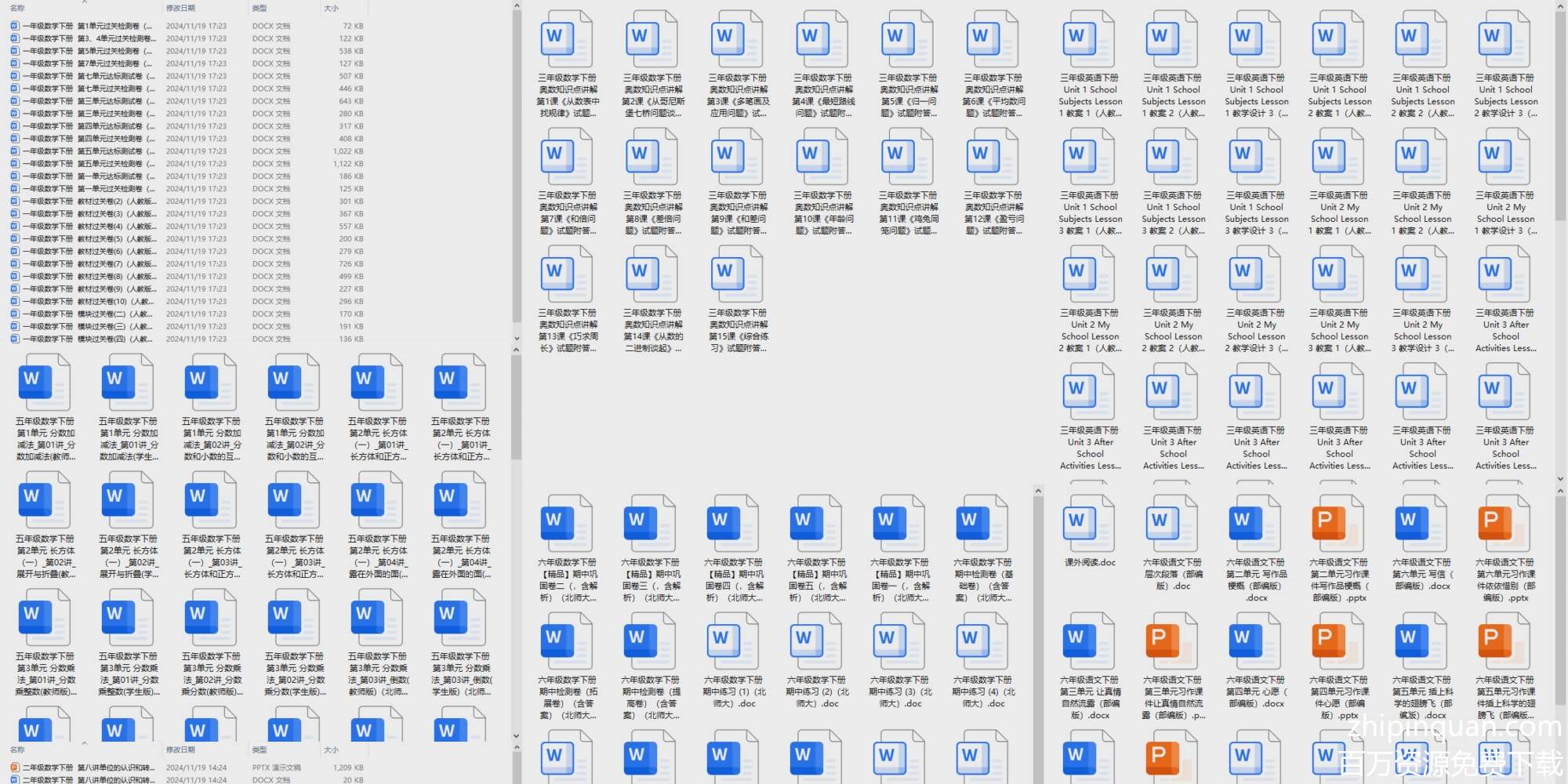Select 第六单元习作课件依依惜别 .pptx PowerPoint icon
Screen dimensions: 1568x784
1504,524
